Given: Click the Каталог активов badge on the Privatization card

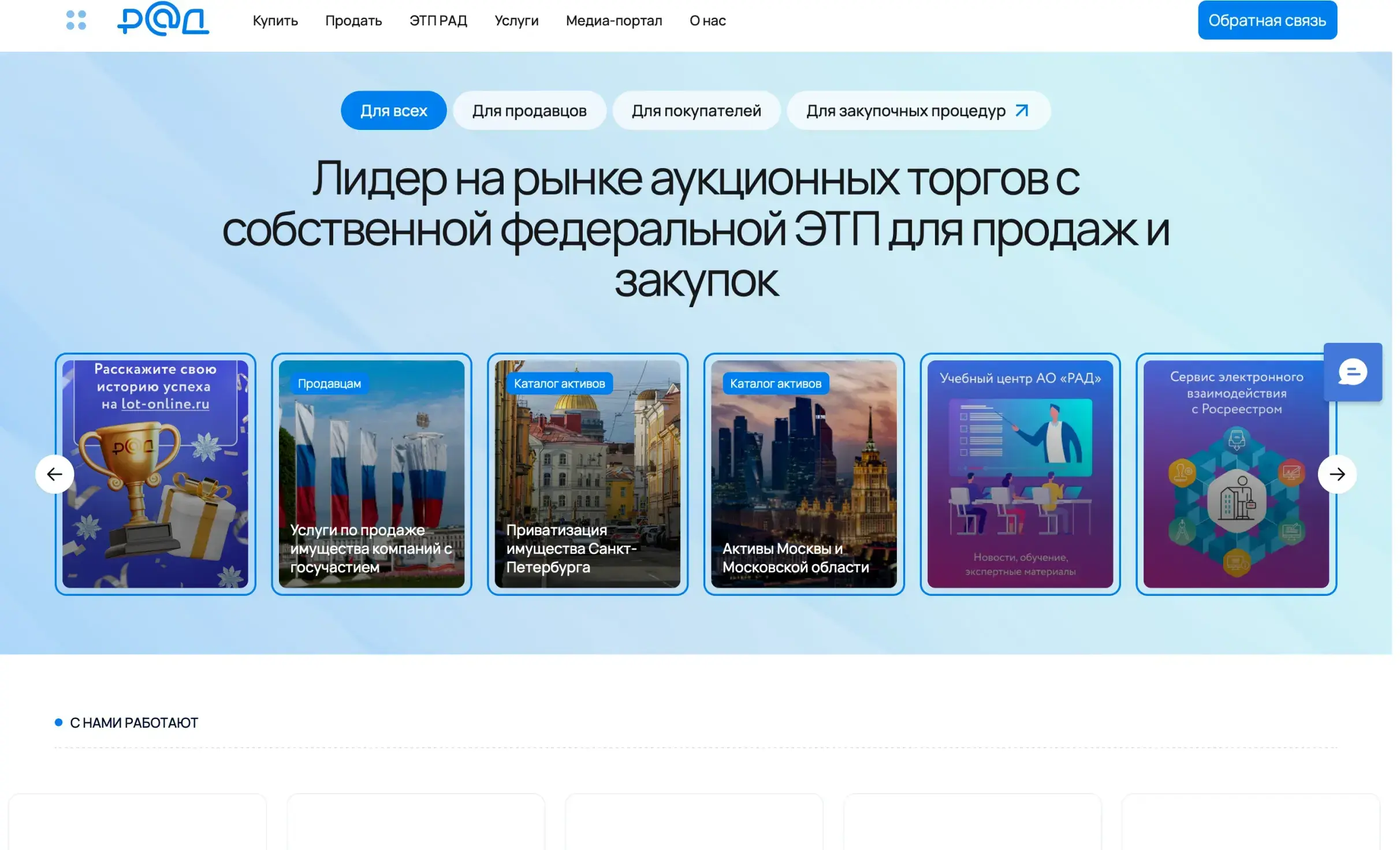Looking at the screenshot, I should click(559, 383).
